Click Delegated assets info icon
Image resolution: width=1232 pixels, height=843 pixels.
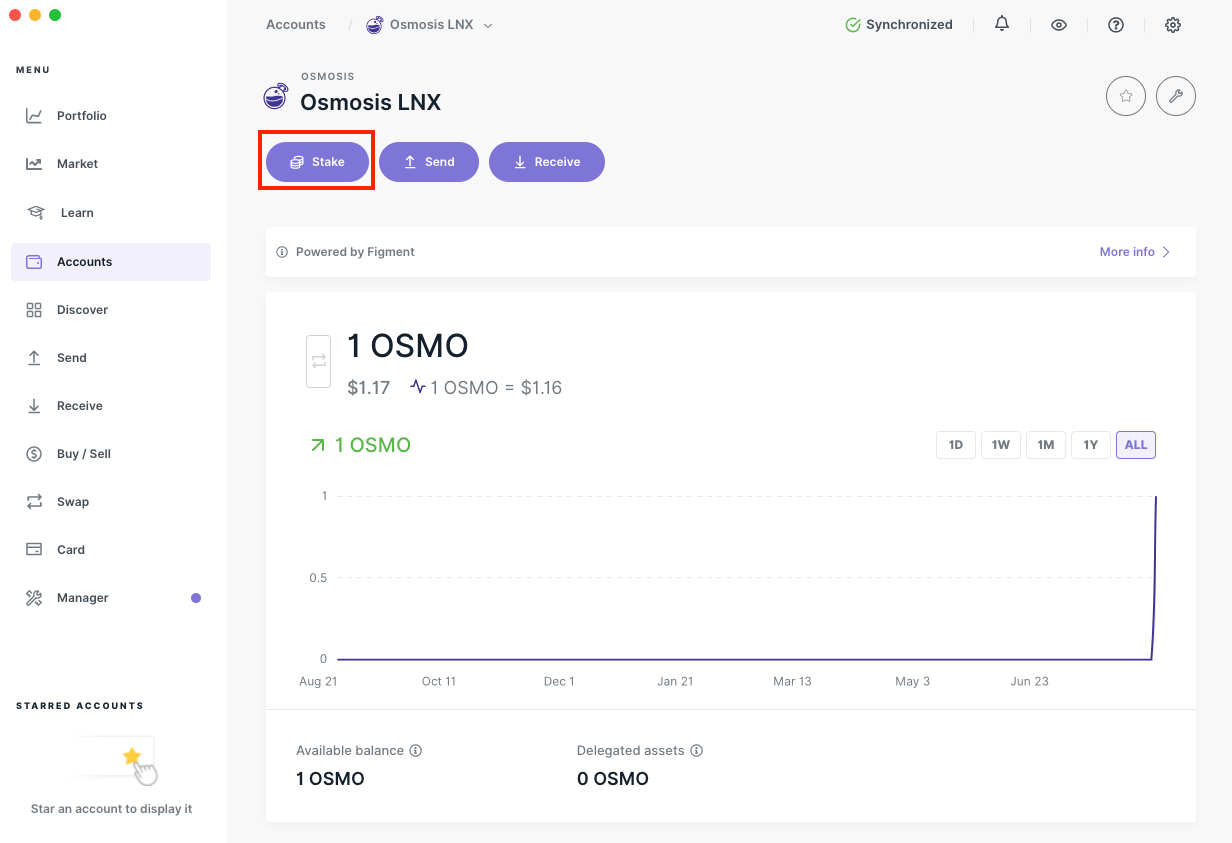[x=697, y=750]
